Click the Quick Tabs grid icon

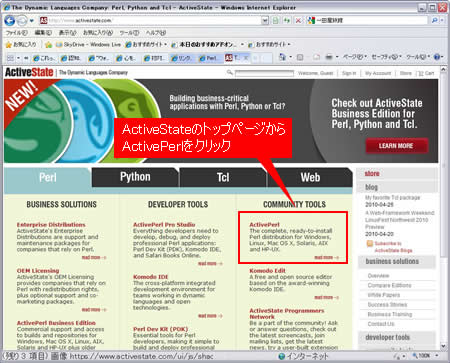click(10, 58)
